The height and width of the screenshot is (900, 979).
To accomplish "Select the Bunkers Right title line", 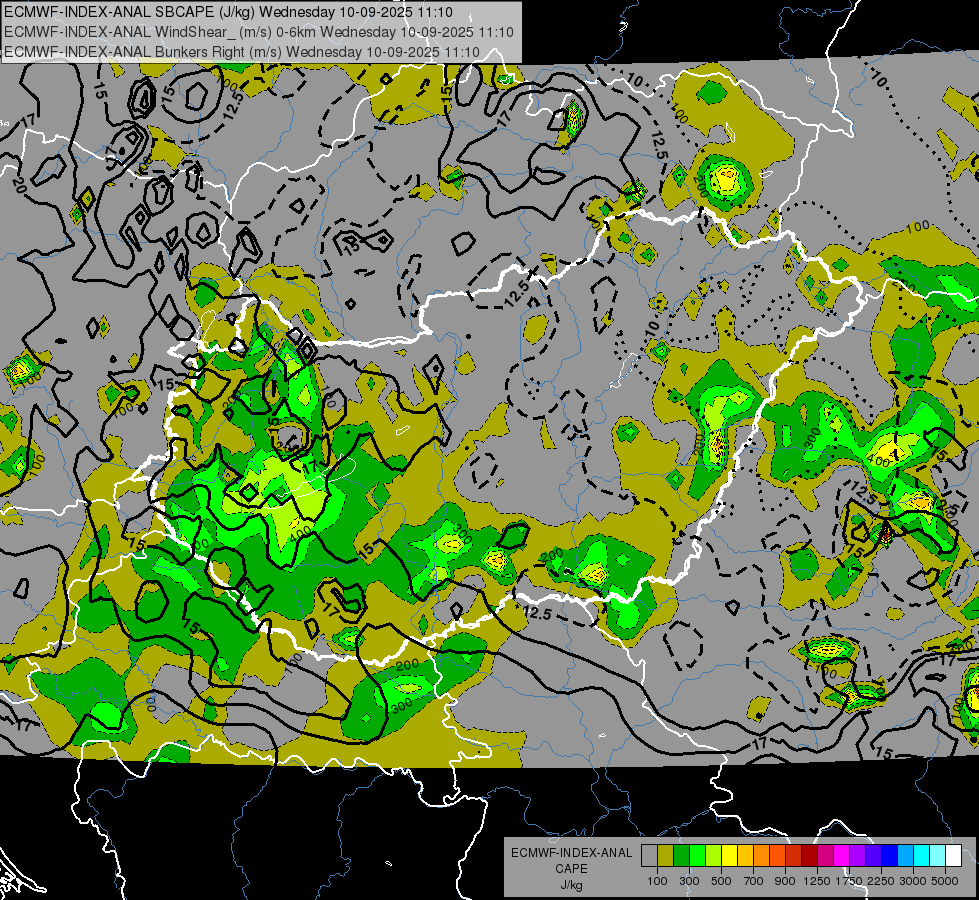I will (242, 52).
